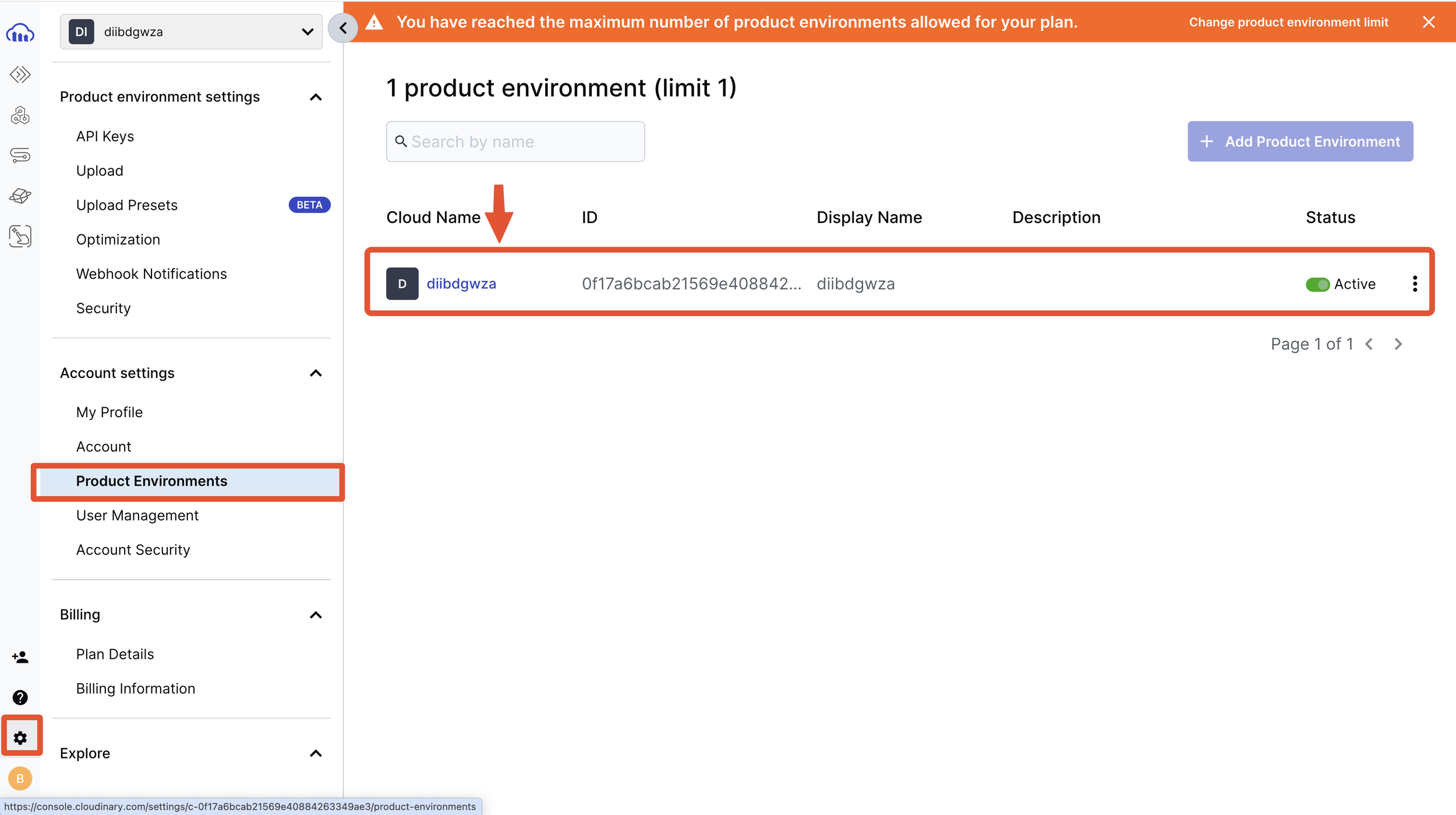Collapse the left sidebar with the chevron
The height and width of the screenshot is (815, 1456).
(x=343, y=27)
